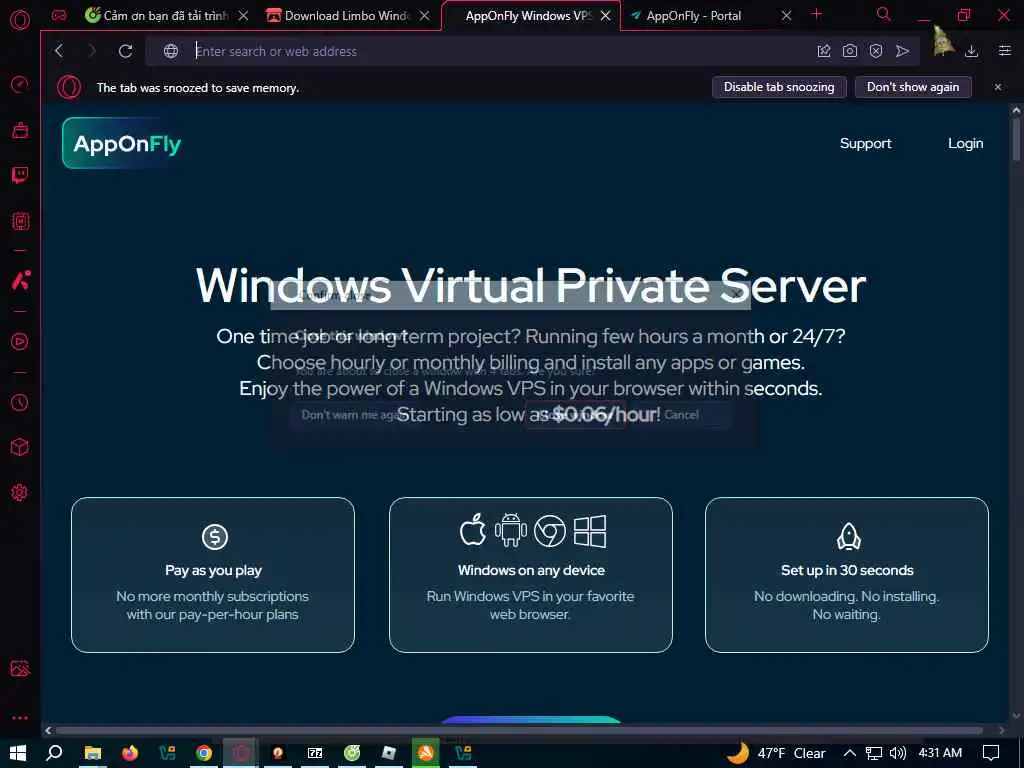Click the send/flow arrow icon in the address bar

(x=903, y=51)
